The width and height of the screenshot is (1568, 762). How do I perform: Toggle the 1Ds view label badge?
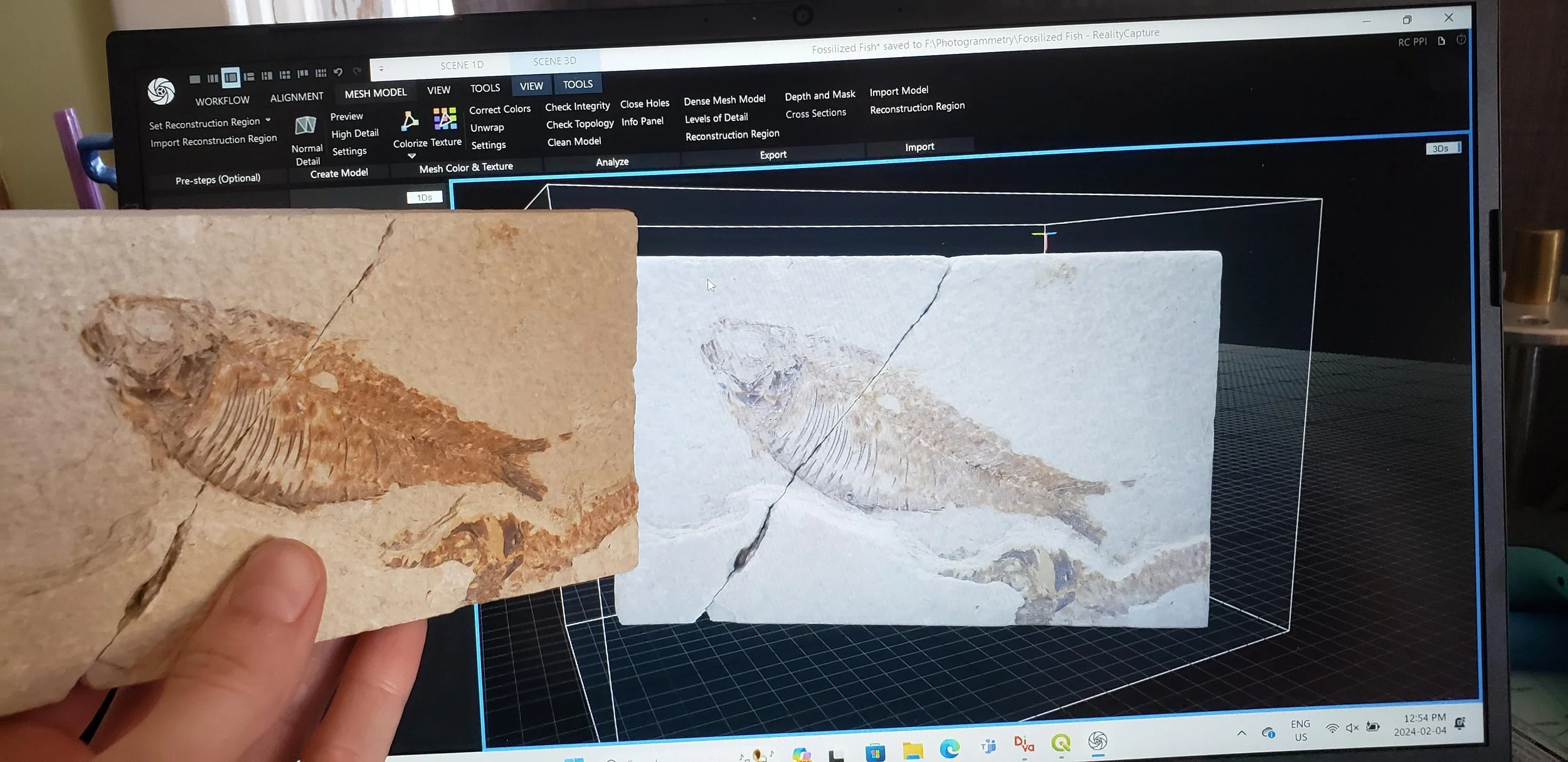click(425, 198)
